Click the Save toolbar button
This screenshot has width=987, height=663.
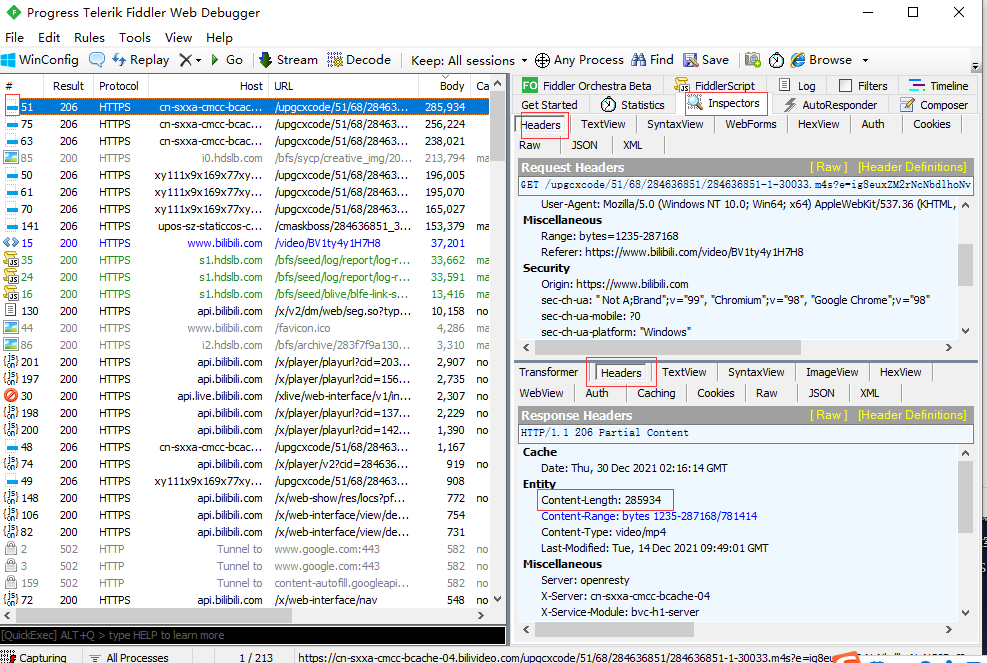706,60
